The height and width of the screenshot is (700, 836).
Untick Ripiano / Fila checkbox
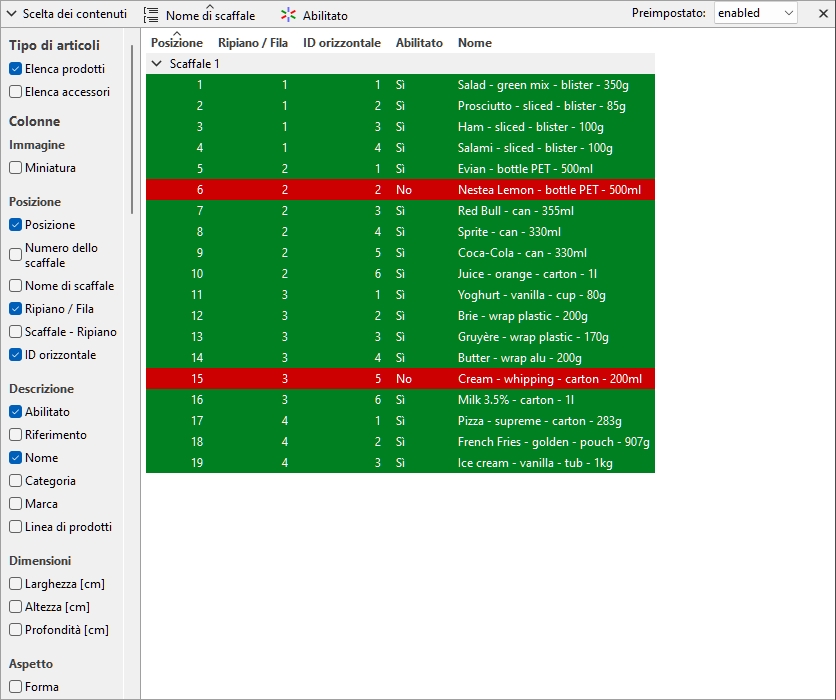15,309
